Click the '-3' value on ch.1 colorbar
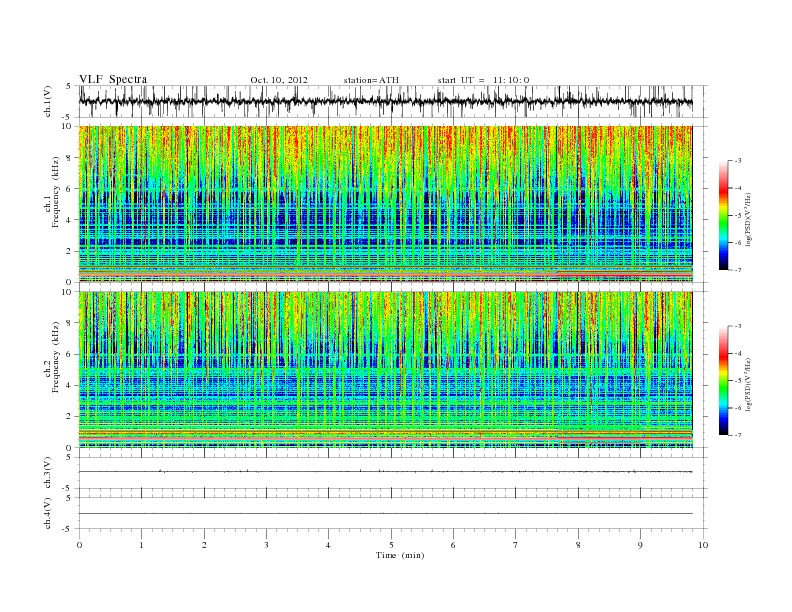The width and height of the screenshot is (792, 612). tap(737, 161)
